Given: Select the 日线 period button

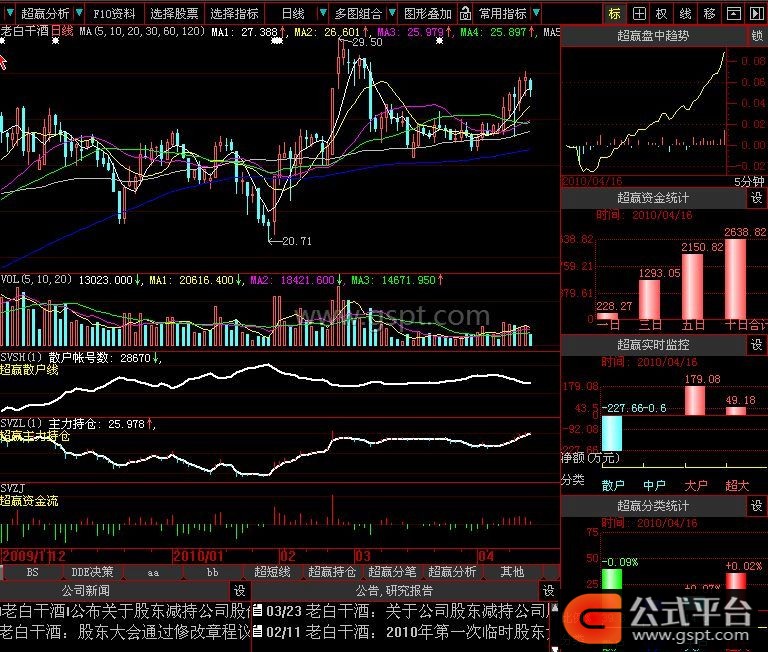Looking at the screenshot, I should [x=293, y=14].
